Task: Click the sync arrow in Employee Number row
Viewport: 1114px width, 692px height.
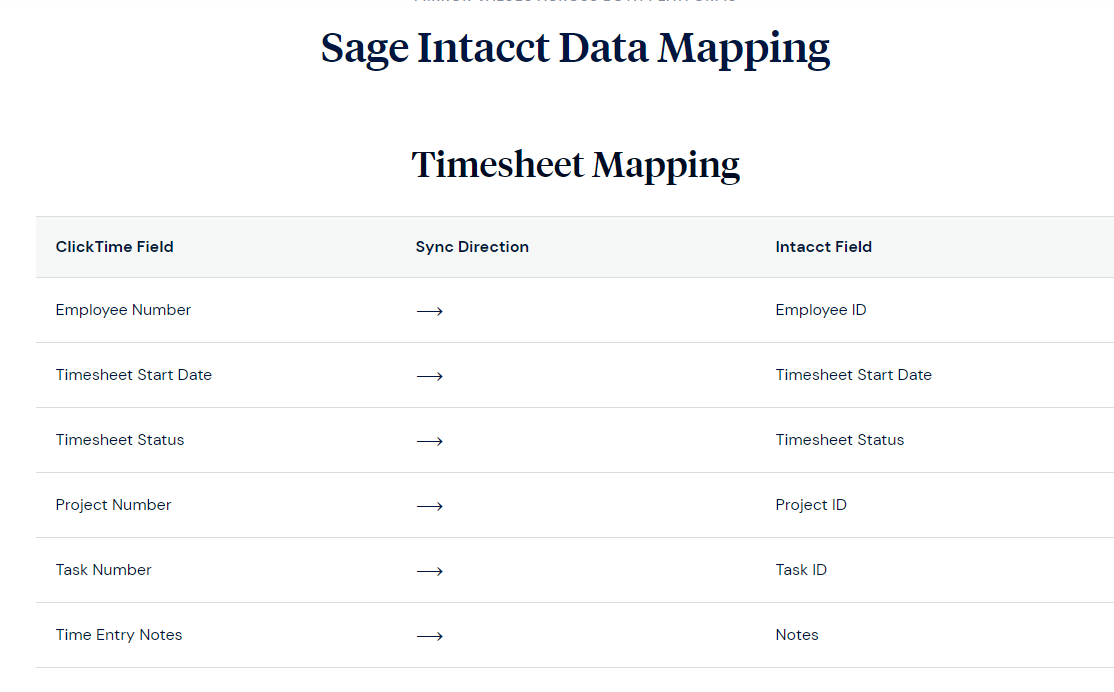Action: point(429,311)
